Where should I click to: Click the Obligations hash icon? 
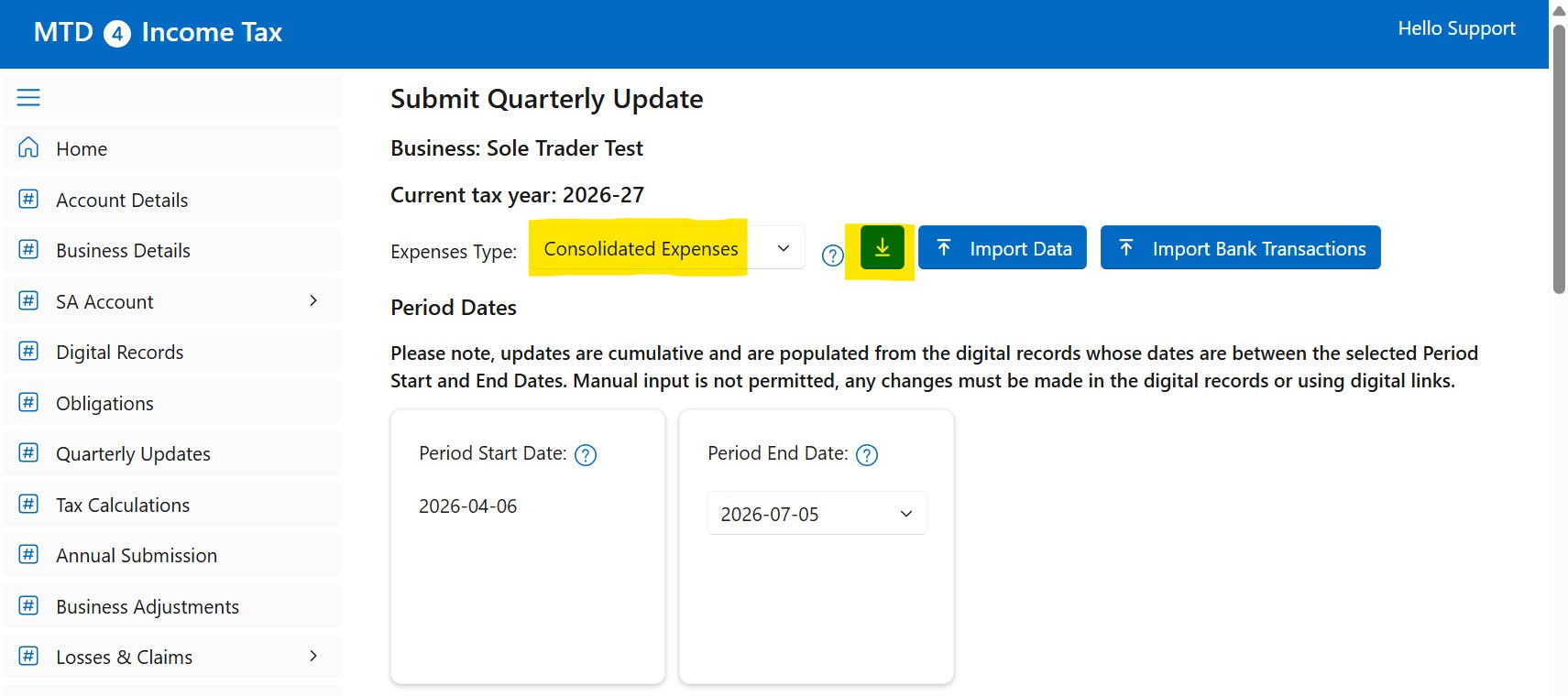click(x=28, y=402)
